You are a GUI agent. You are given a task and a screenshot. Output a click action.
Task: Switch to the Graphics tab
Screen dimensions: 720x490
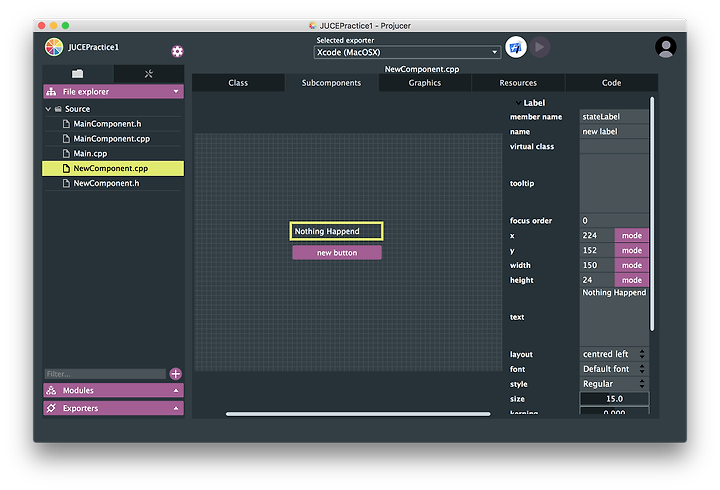pyautogui.click(x=425, y=83)
